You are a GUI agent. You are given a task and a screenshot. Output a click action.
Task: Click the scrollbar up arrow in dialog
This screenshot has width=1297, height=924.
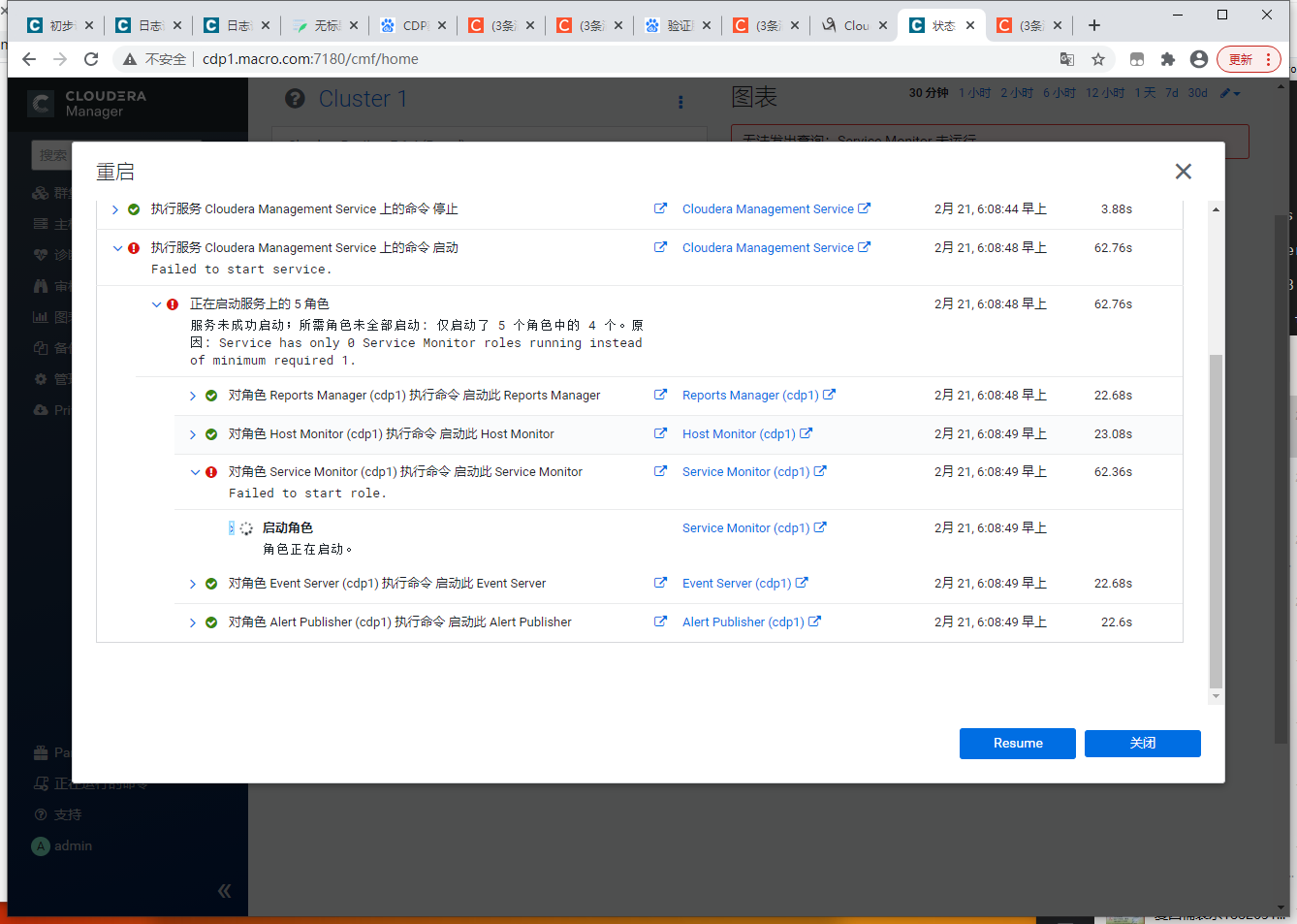click(1216, 209)
